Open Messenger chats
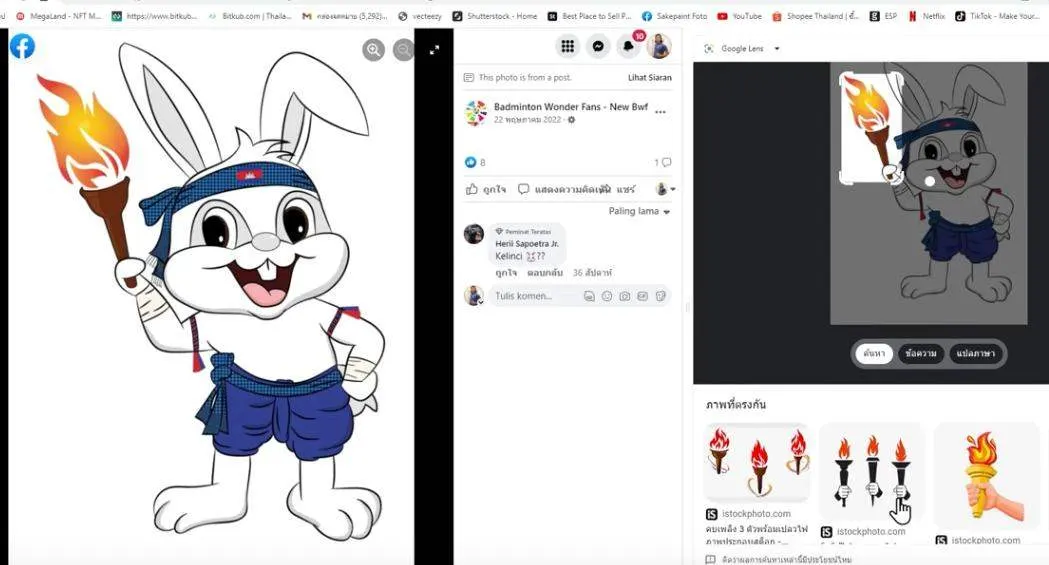The image size is (1049, 565). click(598, 46)
